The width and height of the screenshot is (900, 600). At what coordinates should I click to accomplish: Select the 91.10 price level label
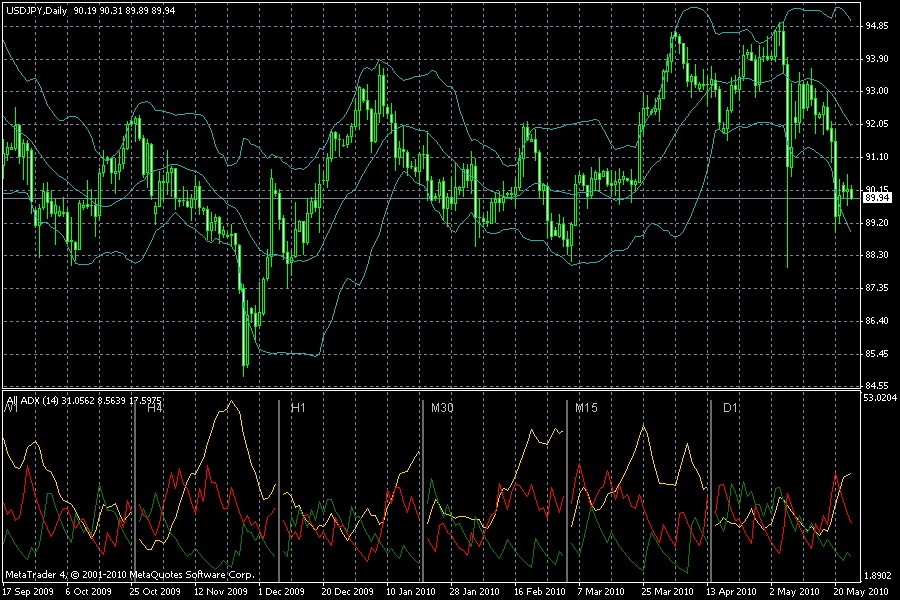(x=877, y=157)
